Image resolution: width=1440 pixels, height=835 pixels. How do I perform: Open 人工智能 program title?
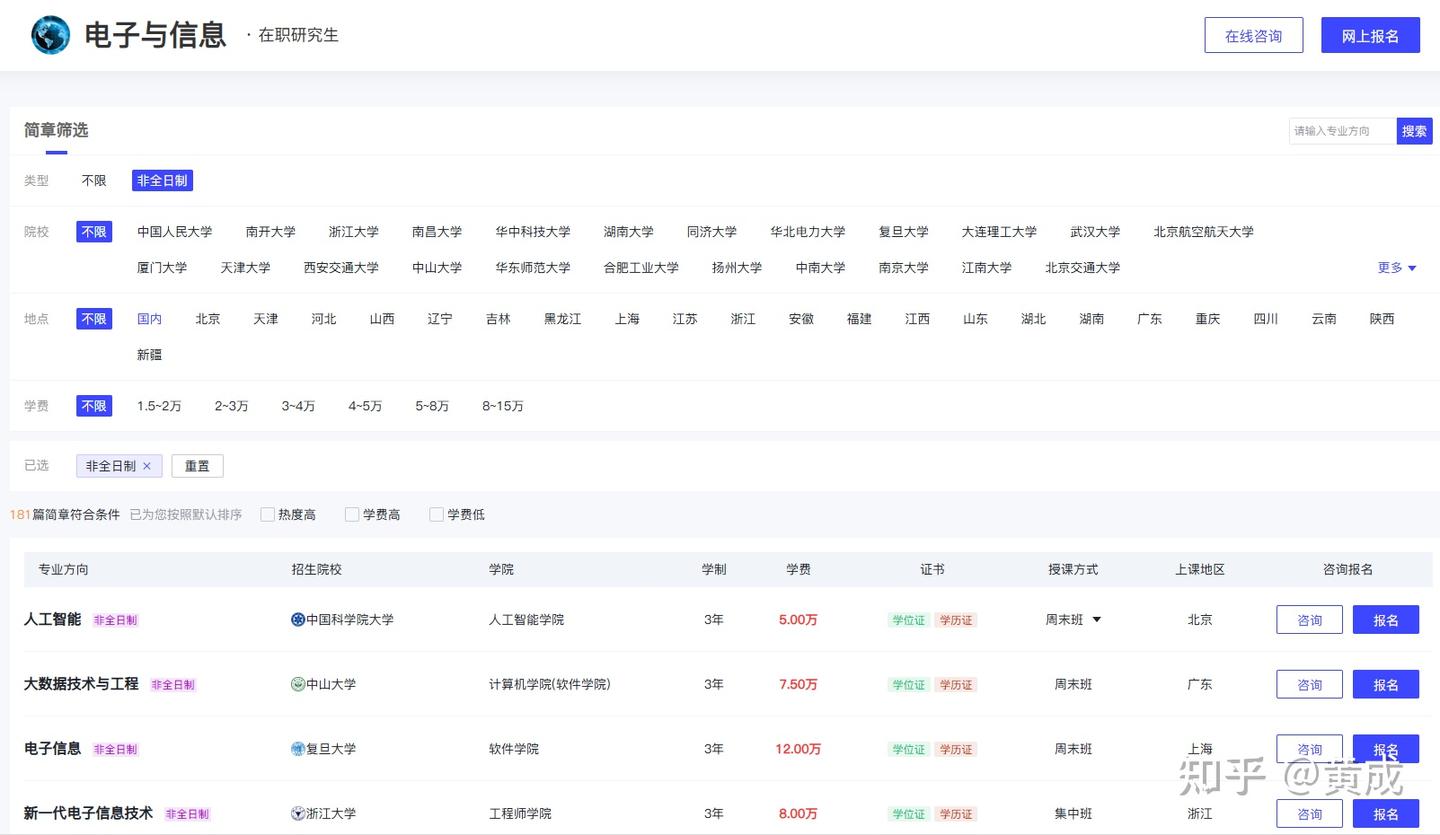(52, 620)
